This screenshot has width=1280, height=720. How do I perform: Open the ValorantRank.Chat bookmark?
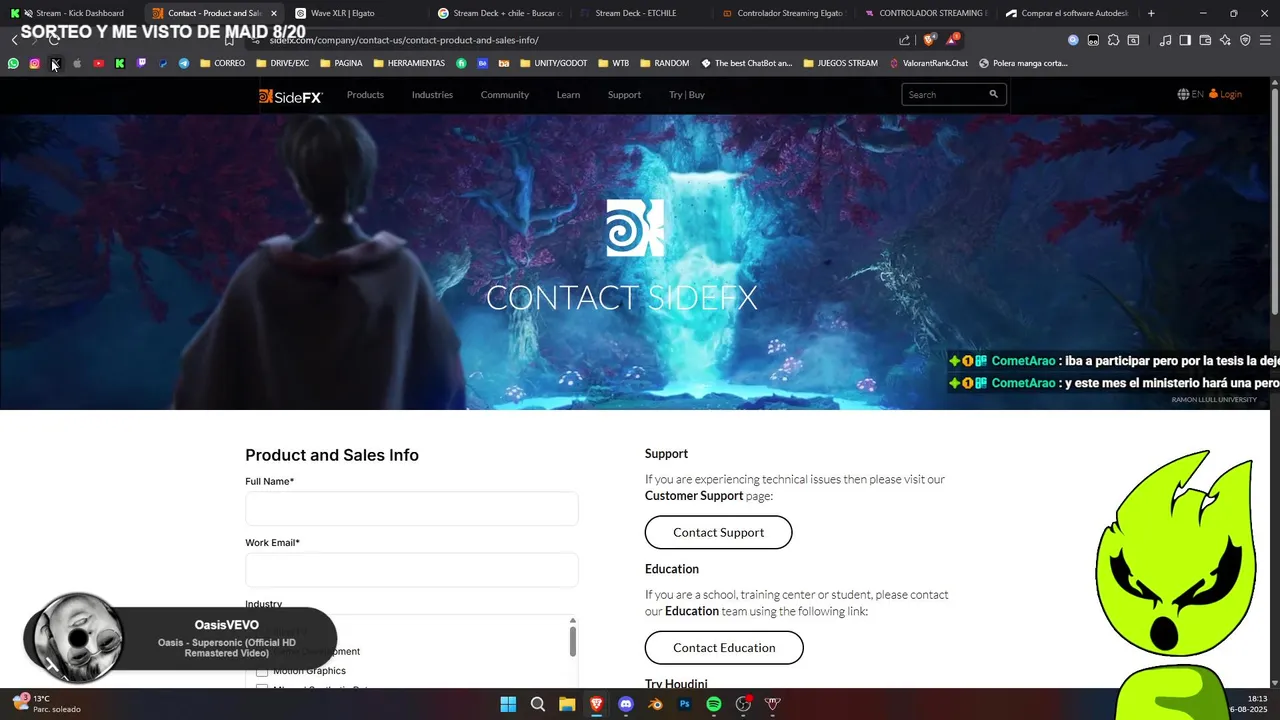[929, 63]
